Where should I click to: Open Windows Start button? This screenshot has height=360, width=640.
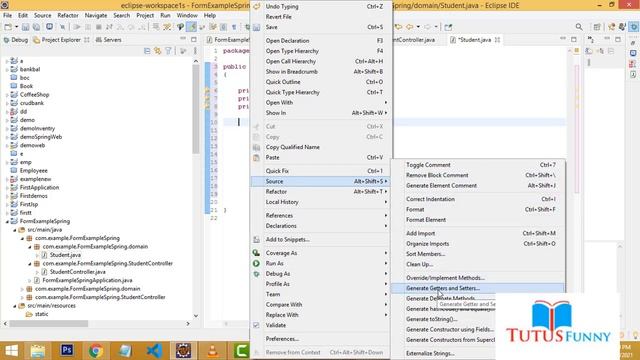click(11, 351)
